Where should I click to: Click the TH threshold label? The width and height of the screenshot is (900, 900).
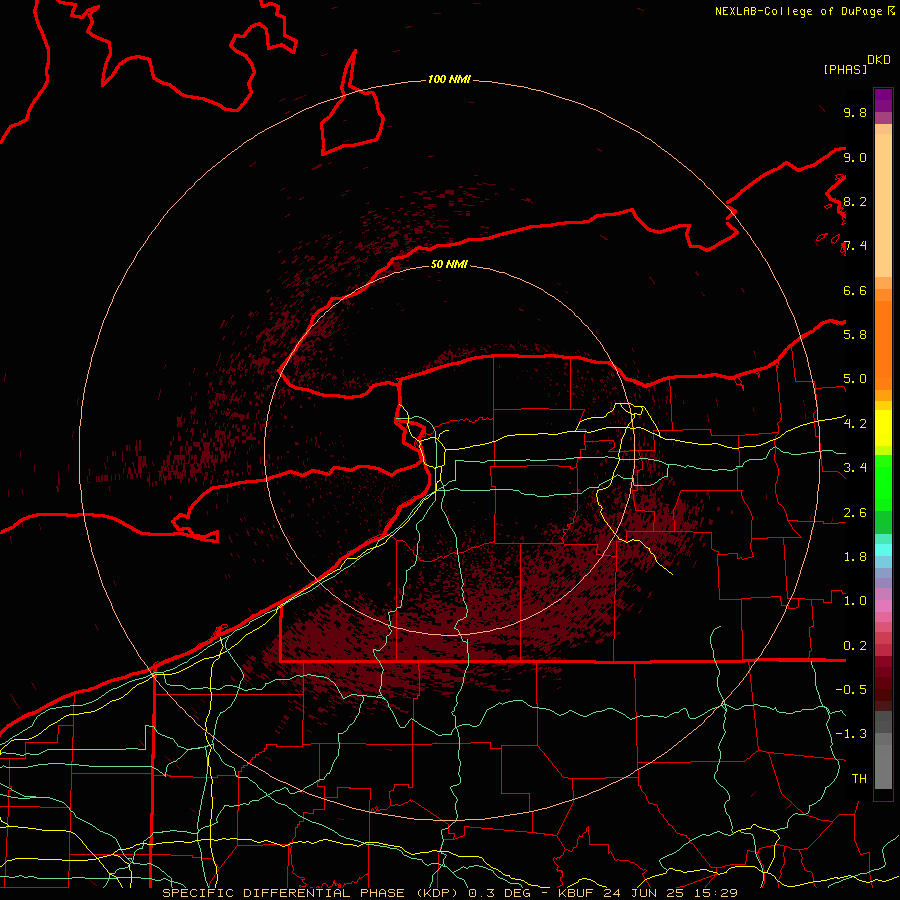[x=859, y=778]
